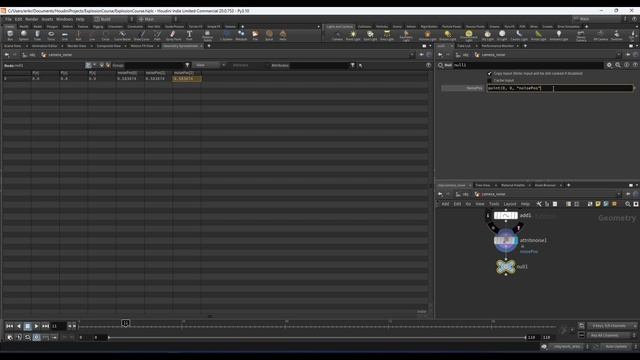This screenshot has height=360, width=640.
Task: Select the Sky Light shelf tool
Action: pos(487,36)
